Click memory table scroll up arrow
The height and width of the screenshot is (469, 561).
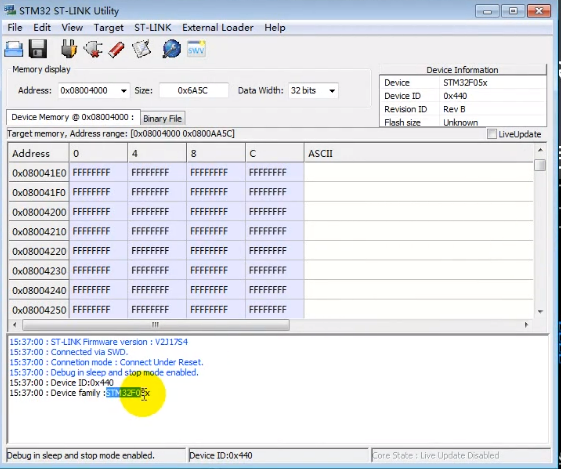[540, 150]
